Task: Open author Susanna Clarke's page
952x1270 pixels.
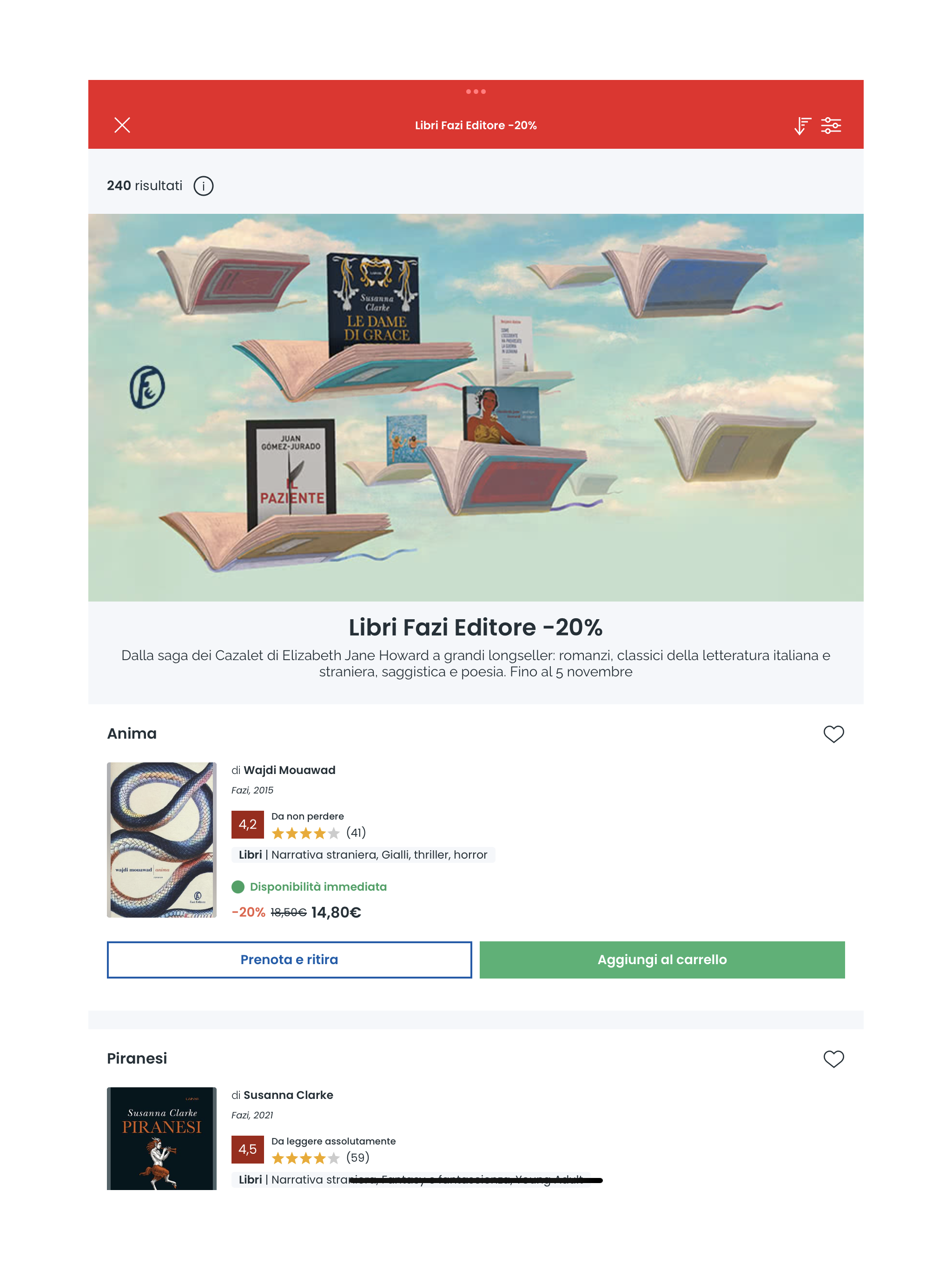Action: (x=288, y=1095)
